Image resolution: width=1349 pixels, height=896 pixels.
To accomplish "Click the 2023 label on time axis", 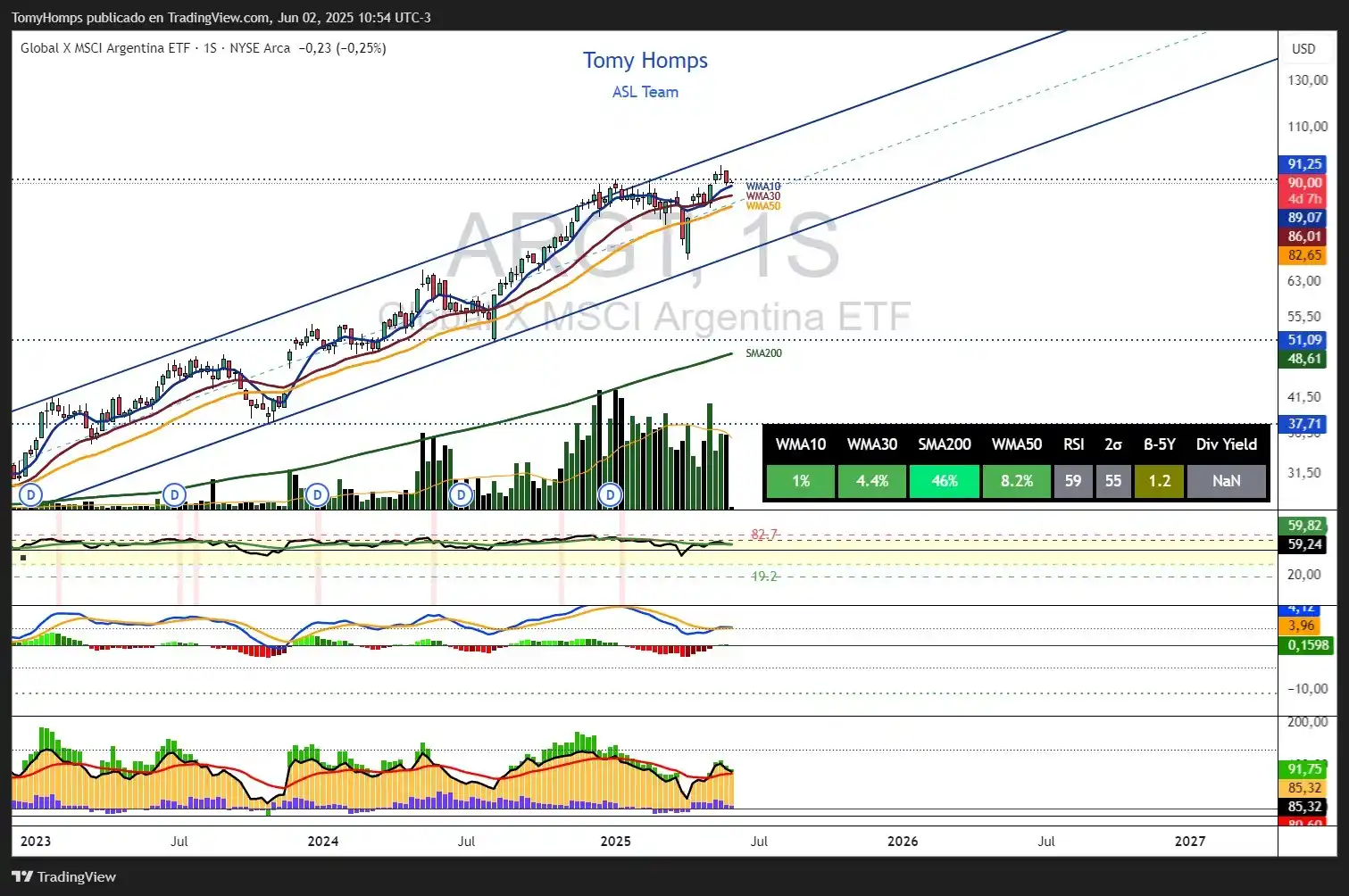I will (36, 841).
